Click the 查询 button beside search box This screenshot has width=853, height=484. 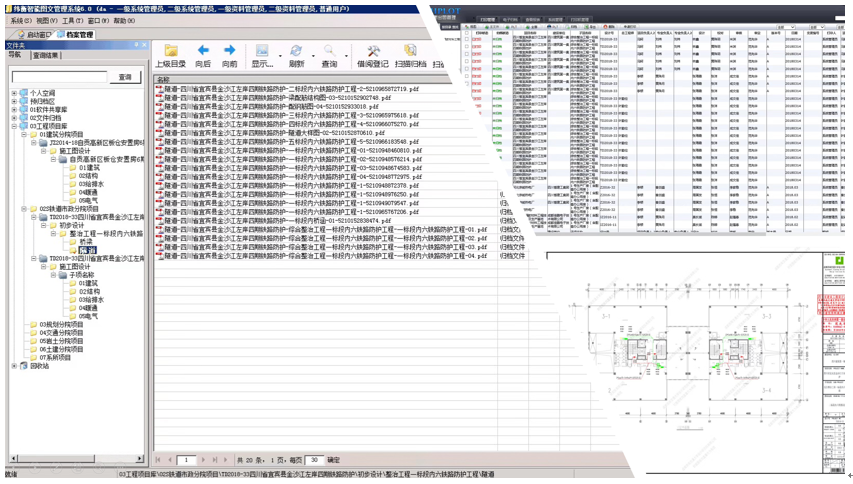(x=125, y=77)
